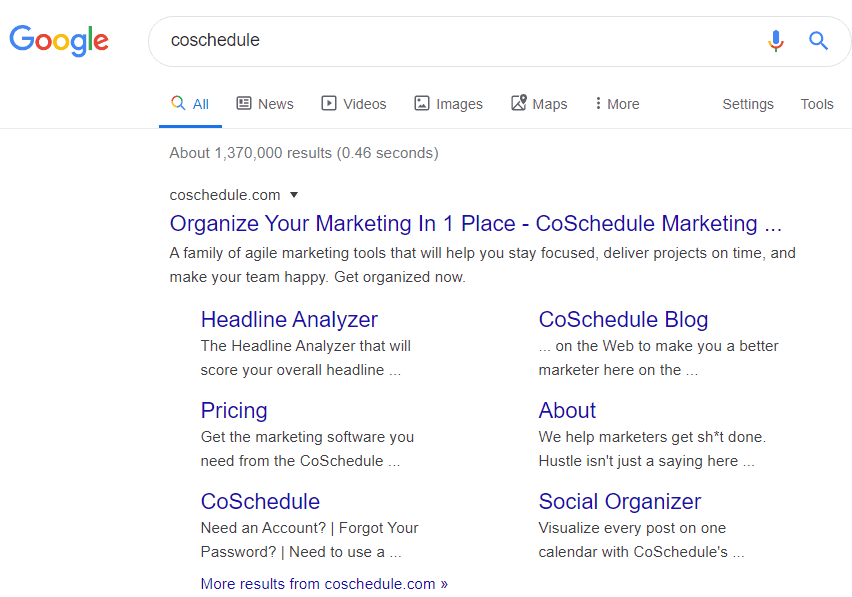Select the Google logo
This screenshot has height=597, width=852.
point(58,41)
